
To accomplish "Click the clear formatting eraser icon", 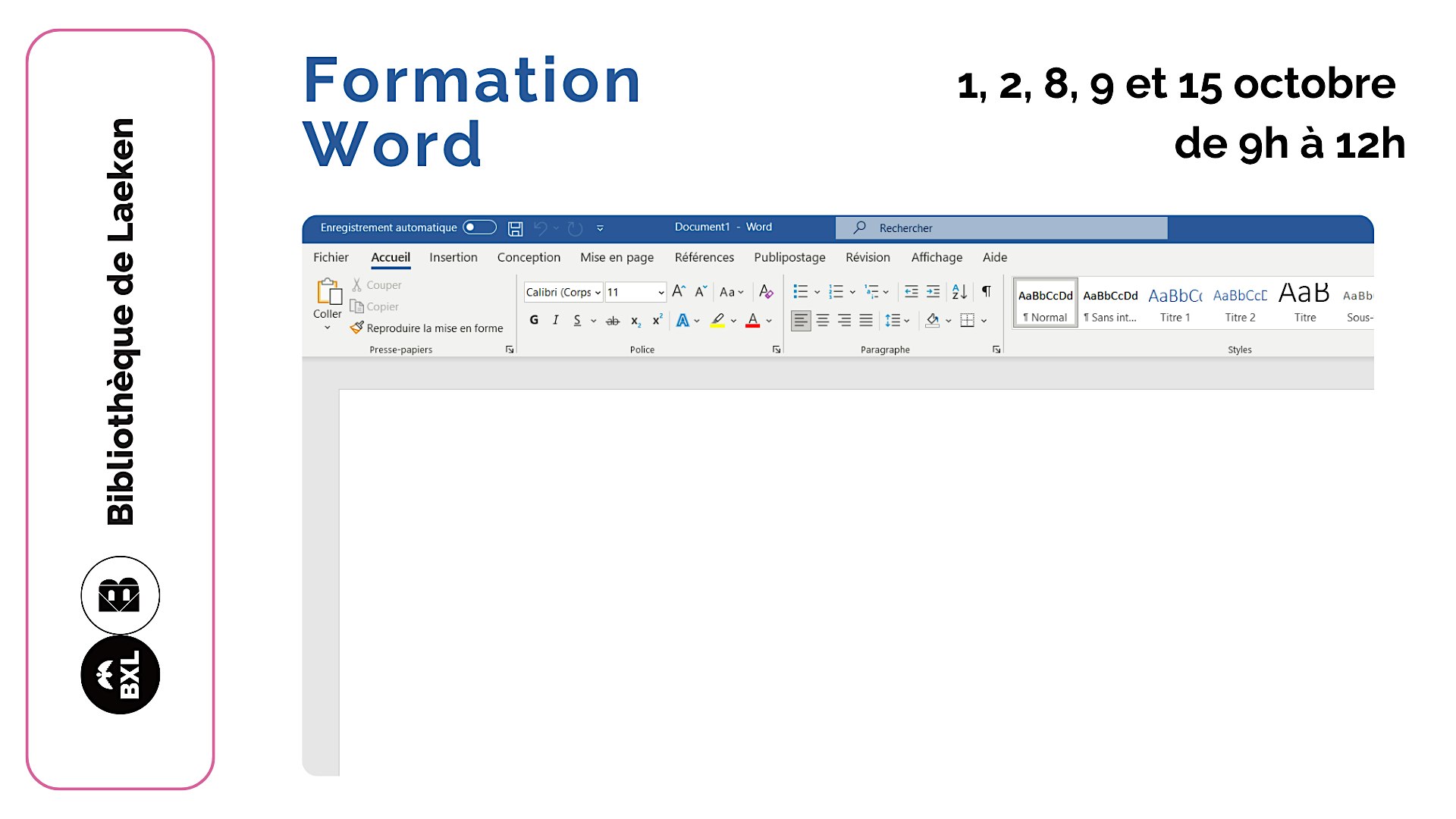I will [x=766, y=292].
